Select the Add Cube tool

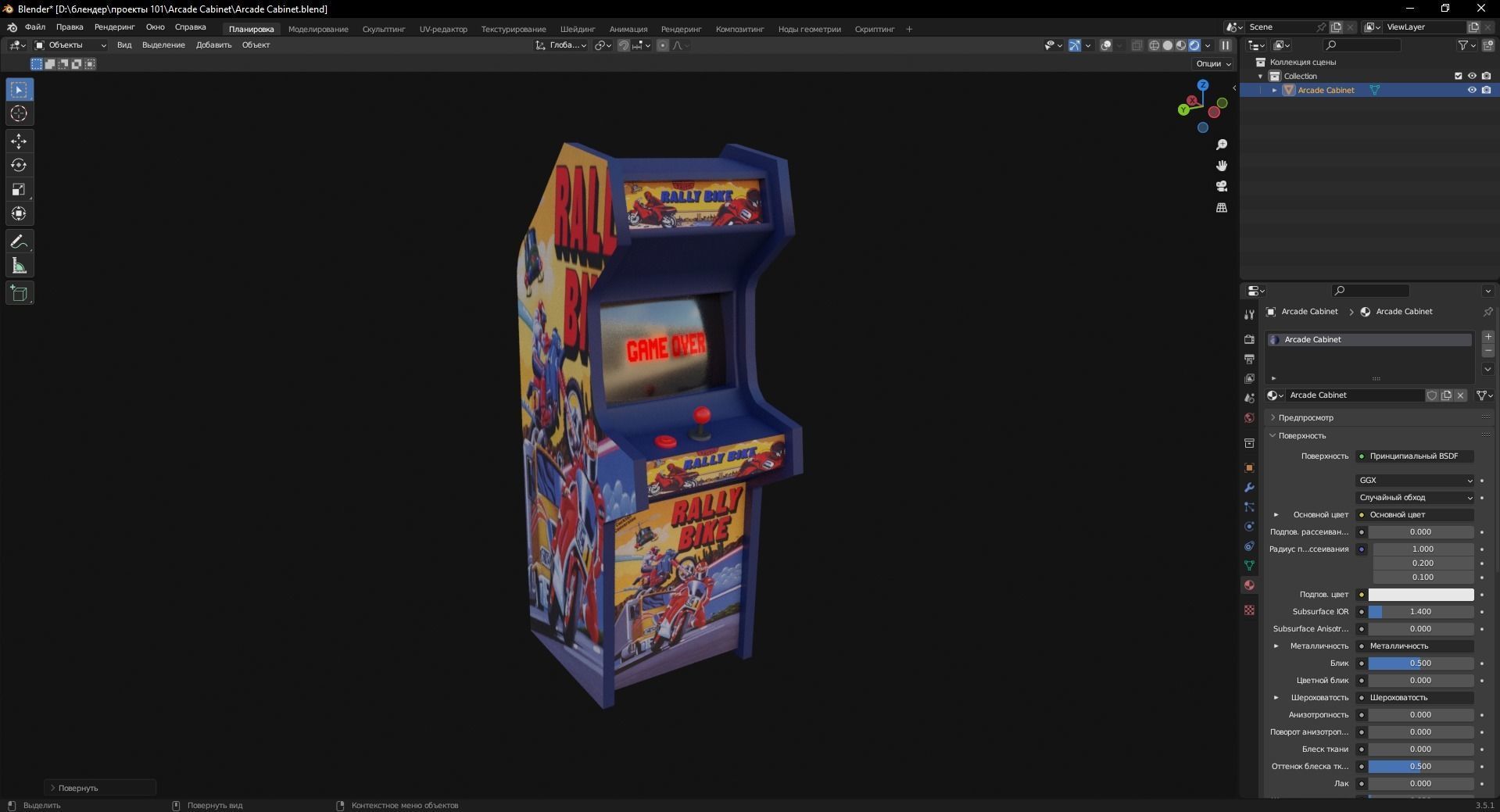(19, 294)
